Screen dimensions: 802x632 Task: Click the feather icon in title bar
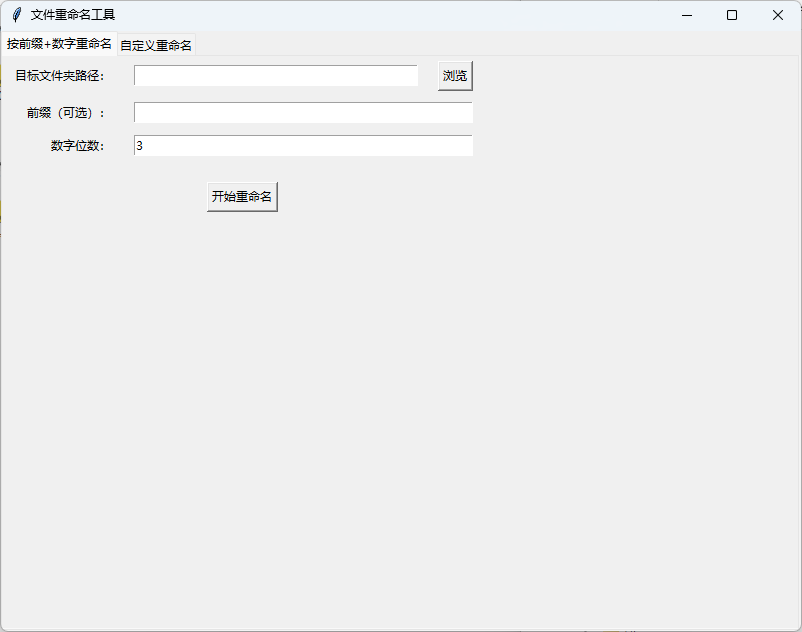tap(17, 15)
